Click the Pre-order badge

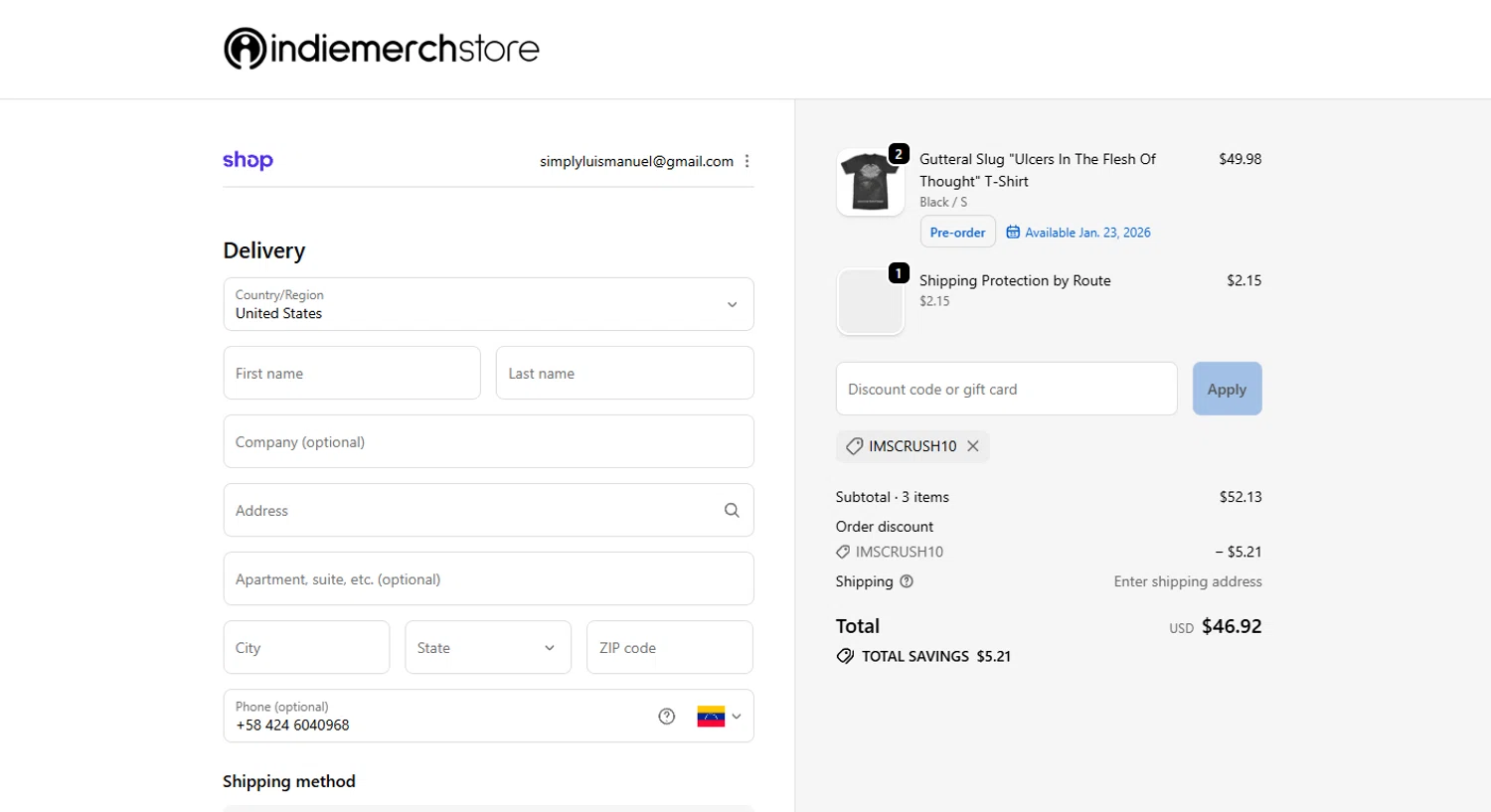coord(957,232)
